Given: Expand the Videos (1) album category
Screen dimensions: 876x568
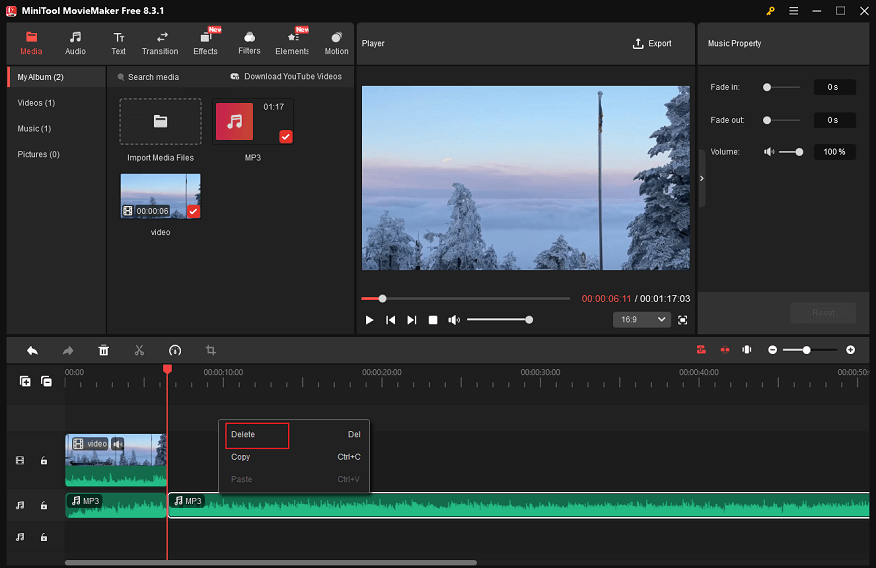Looking at the screenshot, I should click(36, 103).
